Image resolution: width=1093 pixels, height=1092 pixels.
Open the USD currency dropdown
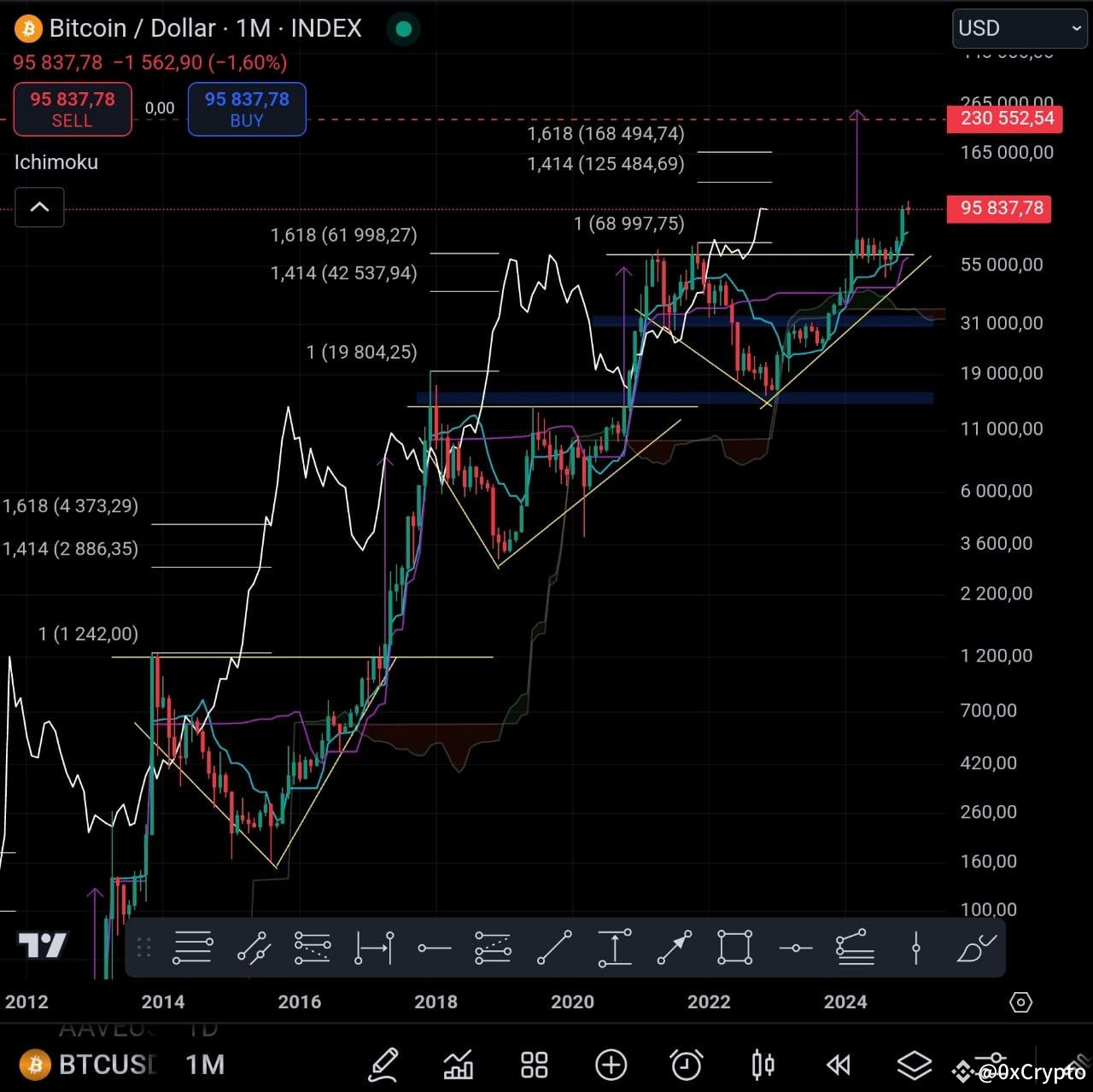[1020, 28]
